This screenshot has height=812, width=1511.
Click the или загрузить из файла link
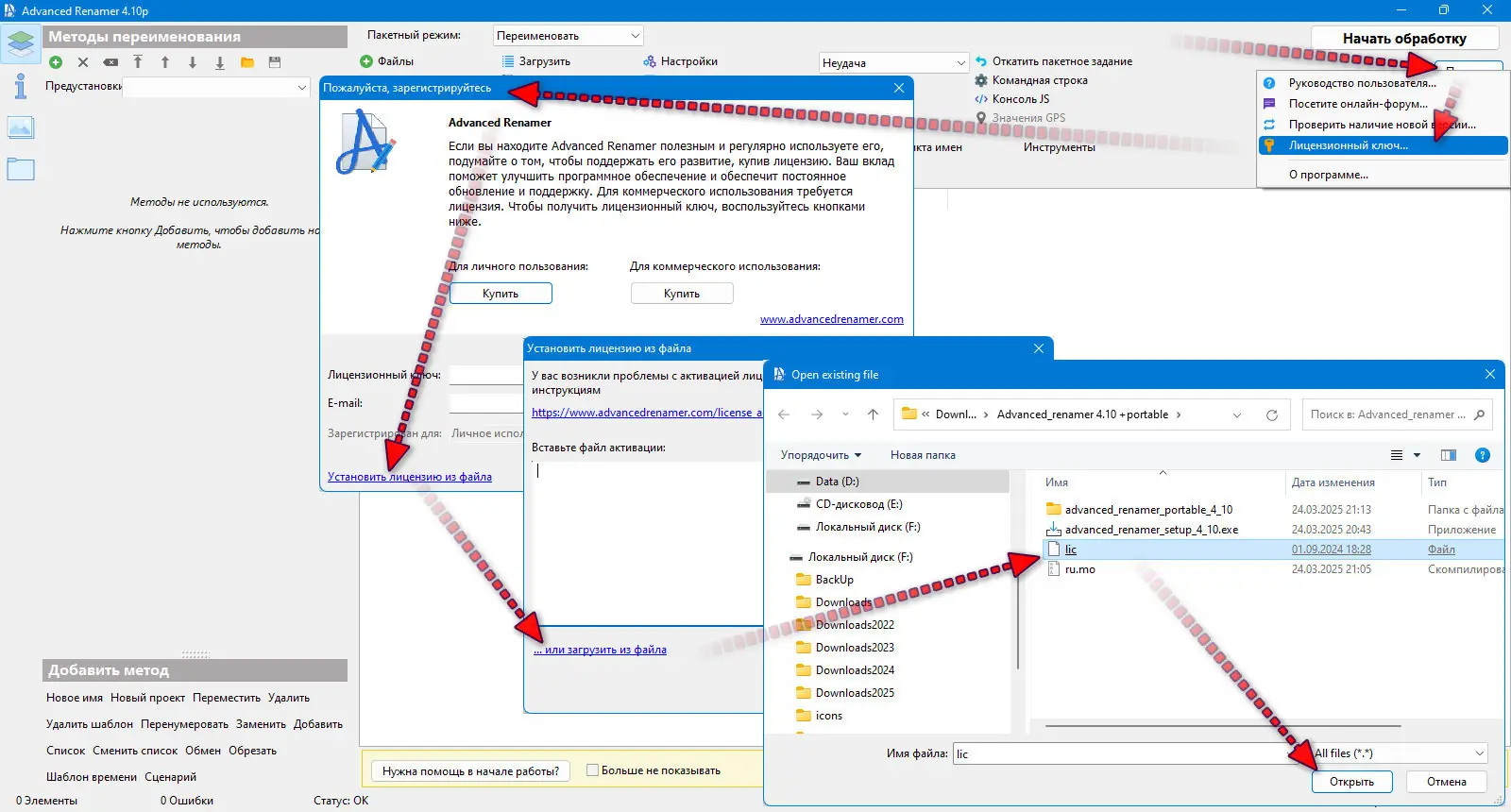[x=600, y=650]
